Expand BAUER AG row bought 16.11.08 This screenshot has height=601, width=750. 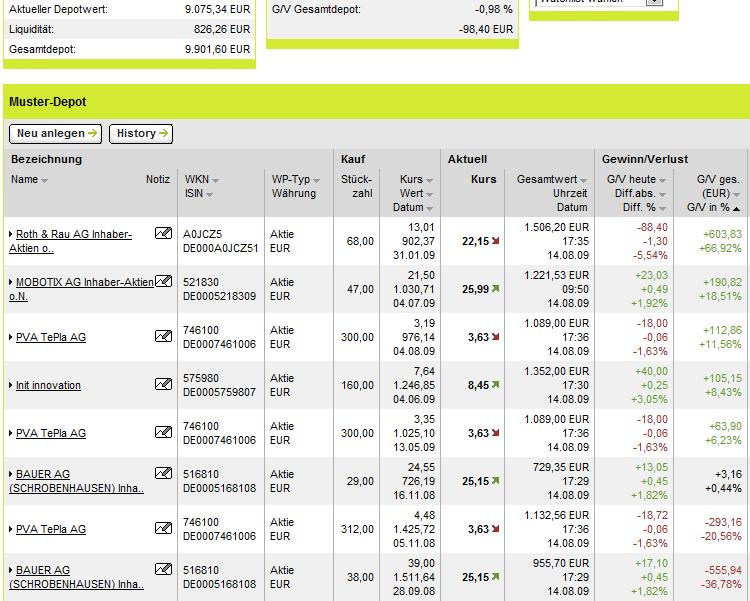11,474
